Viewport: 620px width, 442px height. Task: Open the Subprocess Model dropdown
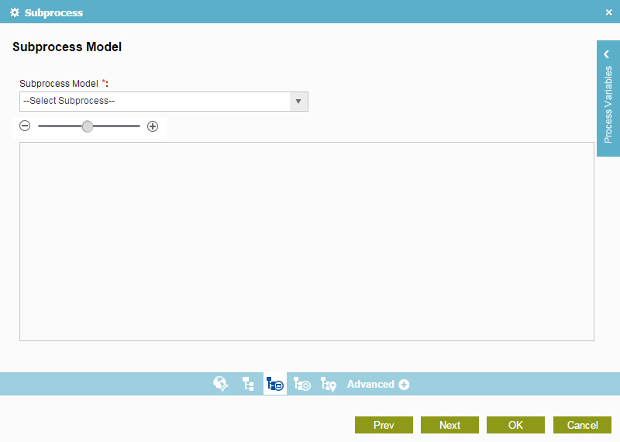click(164, 102)
